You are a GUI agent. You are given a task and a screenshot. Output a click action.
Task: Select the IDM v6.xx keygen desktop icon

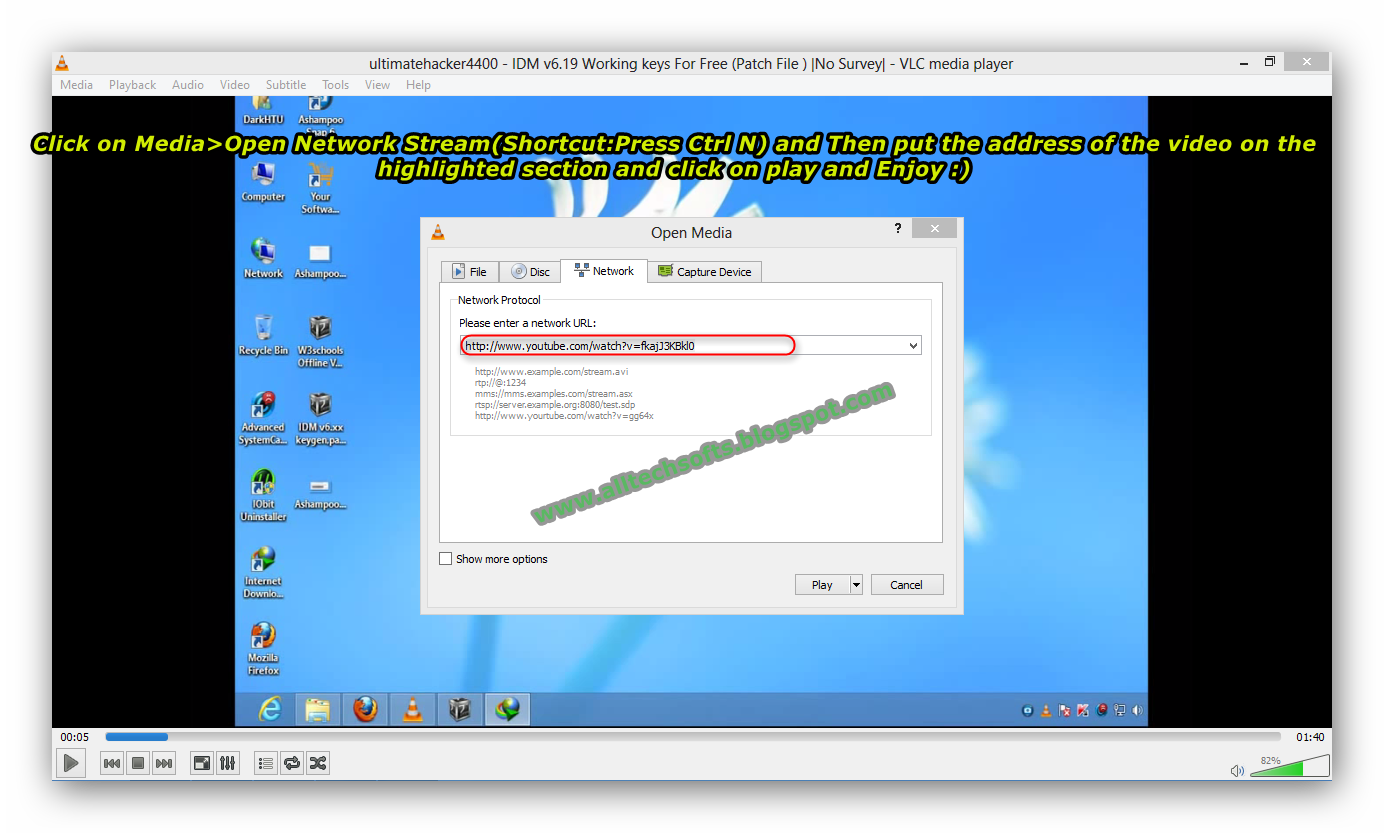(x=320, y=418)
